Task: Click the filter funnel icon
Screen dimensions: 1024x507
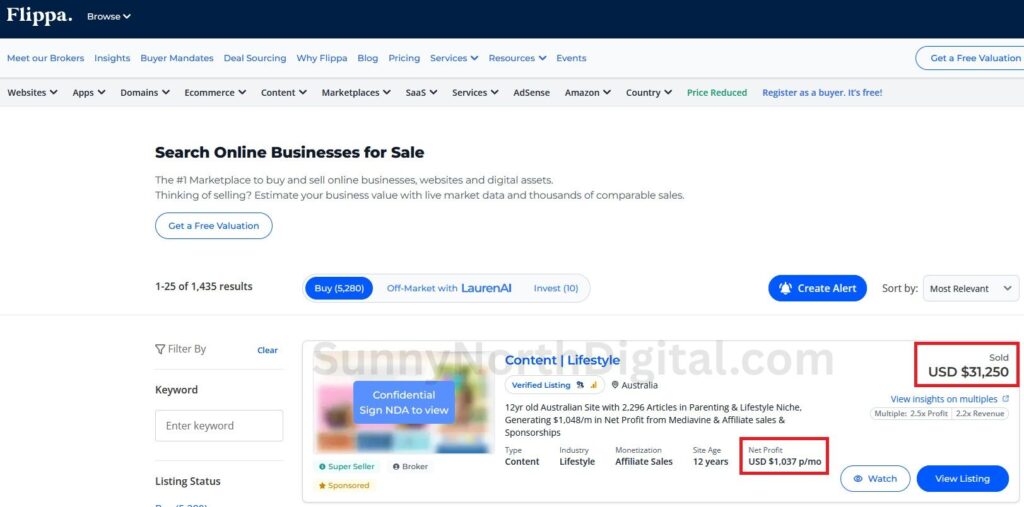Action: (160, 349)
